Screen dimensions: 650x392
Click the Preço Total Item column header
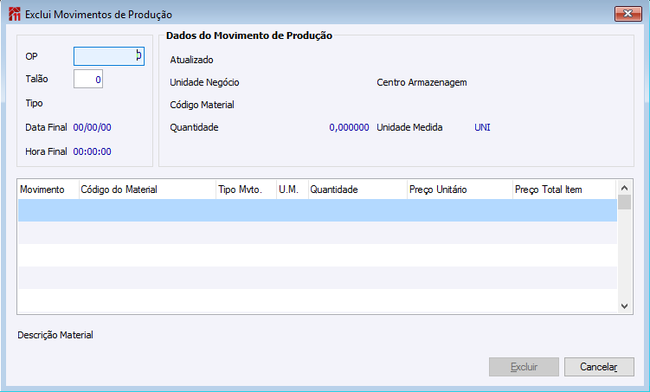tap(565, 189)
